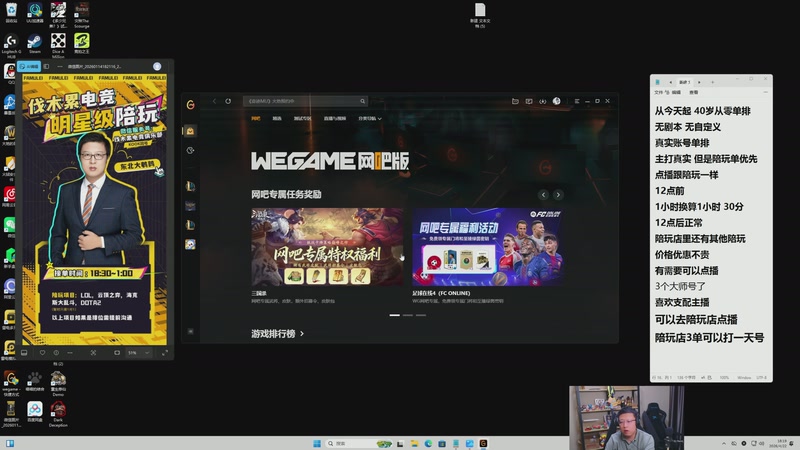Go back in WeGame navigation
Screen dimensions: 800x450
point(214,101)
